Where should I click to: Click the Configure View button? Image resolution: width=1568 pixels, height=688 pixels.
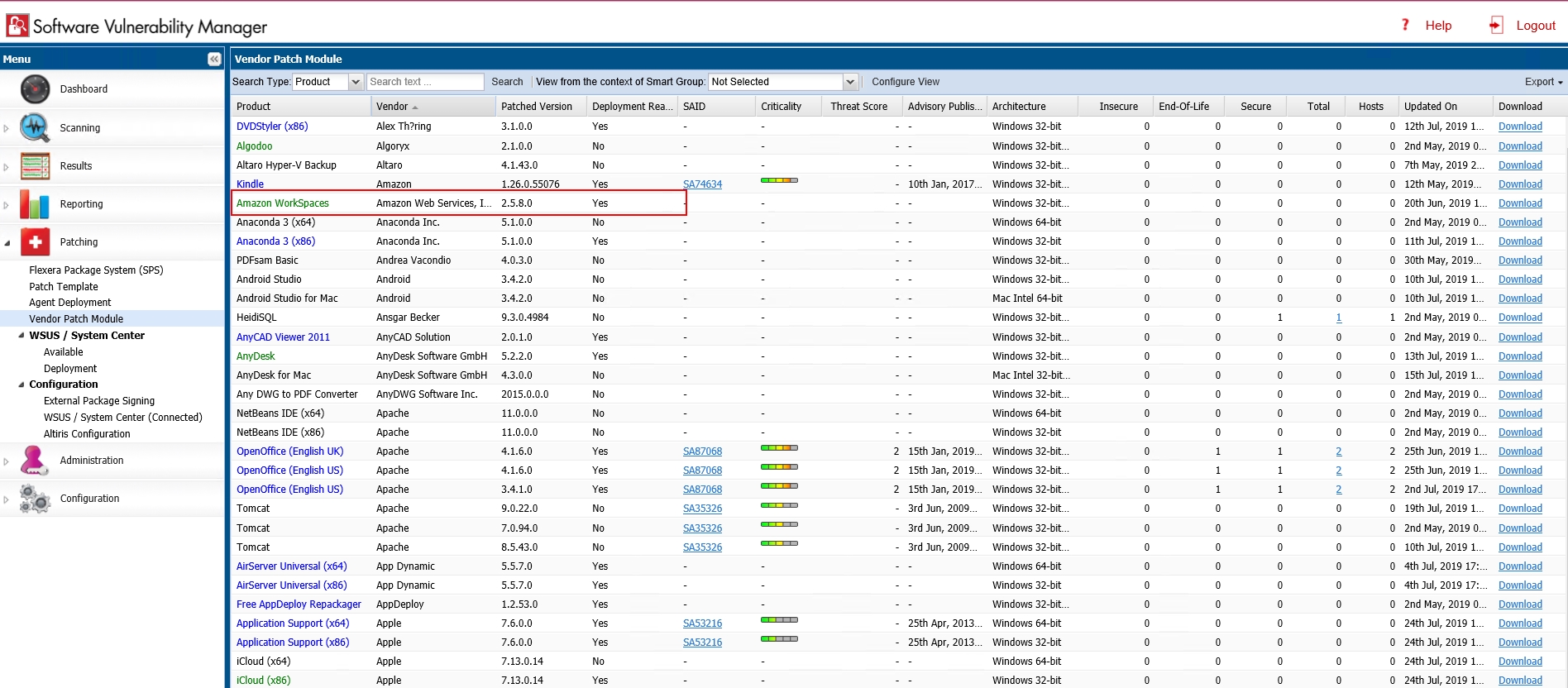pos(905,82)
